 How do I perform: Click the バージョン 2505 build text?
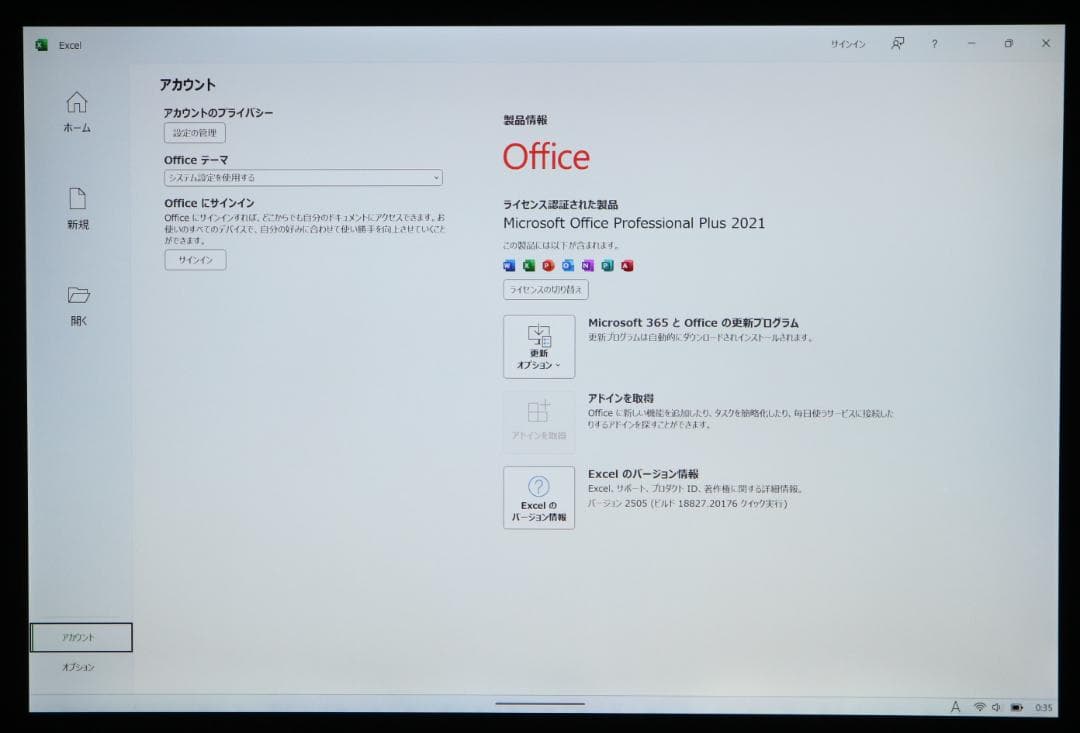(x=687, y=504)
